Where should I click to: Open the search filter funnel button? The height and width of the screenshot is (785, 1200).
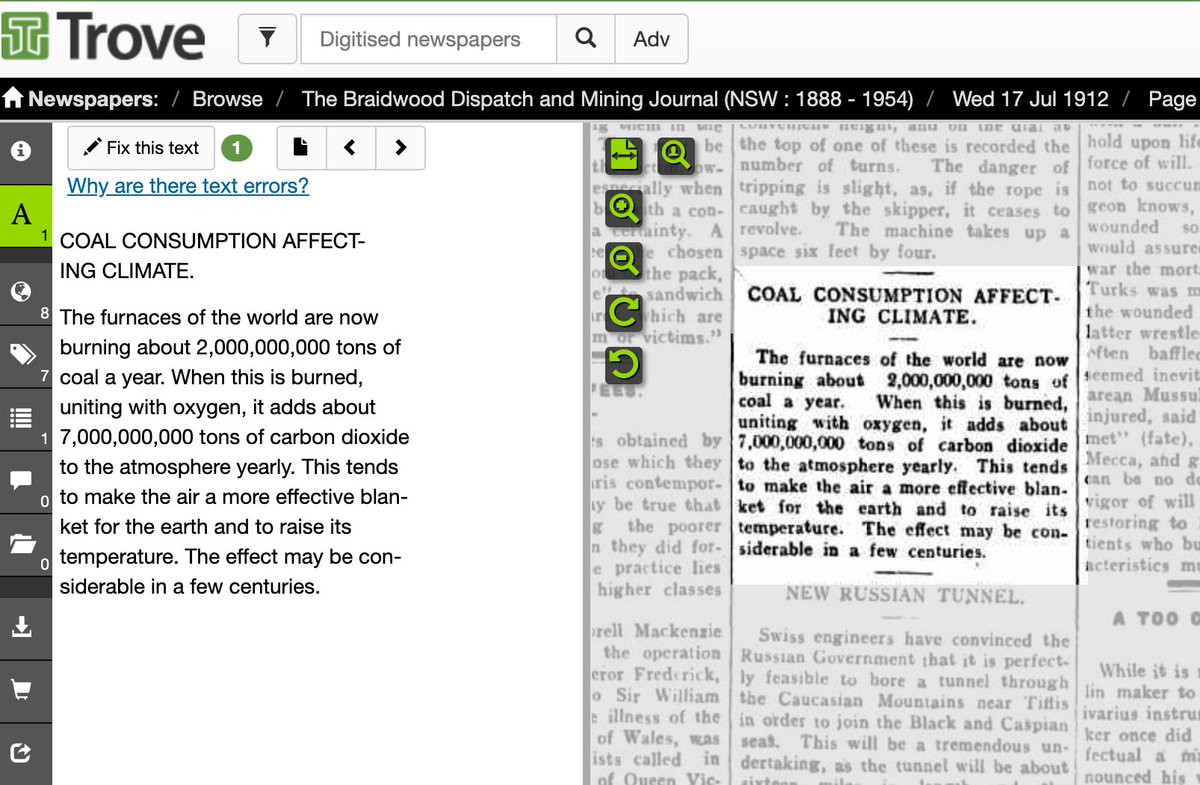pyautogui.click(x=265, y=40)
